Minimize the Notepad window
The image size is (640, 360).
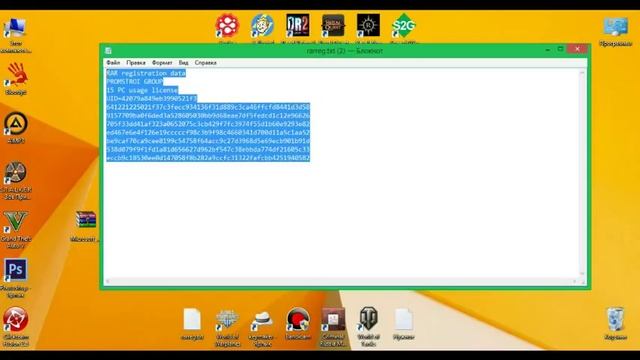[548, 49]
